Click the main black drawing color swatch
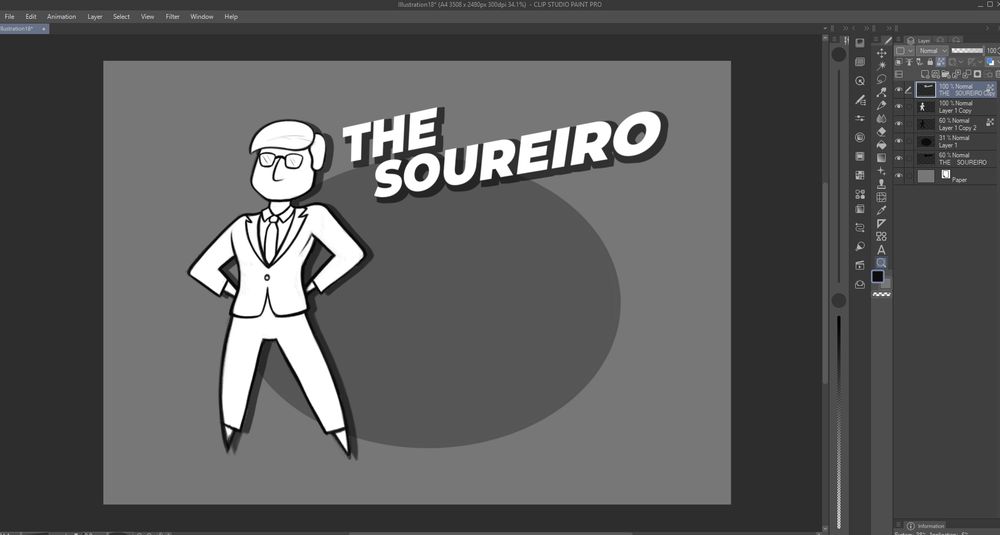 (878, 276)
